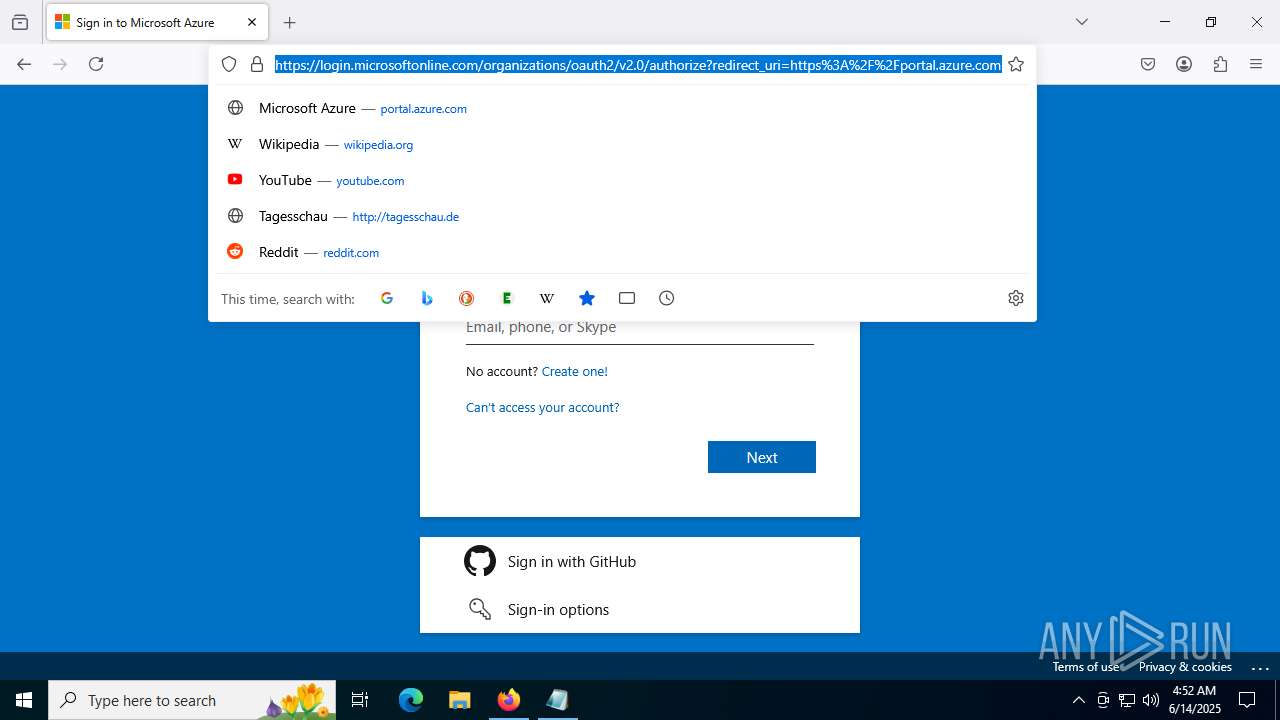Image resolution: width=1280 pixels, height=720 pixels.
Task: View site security padlock info
Action: tap(257, 64)
